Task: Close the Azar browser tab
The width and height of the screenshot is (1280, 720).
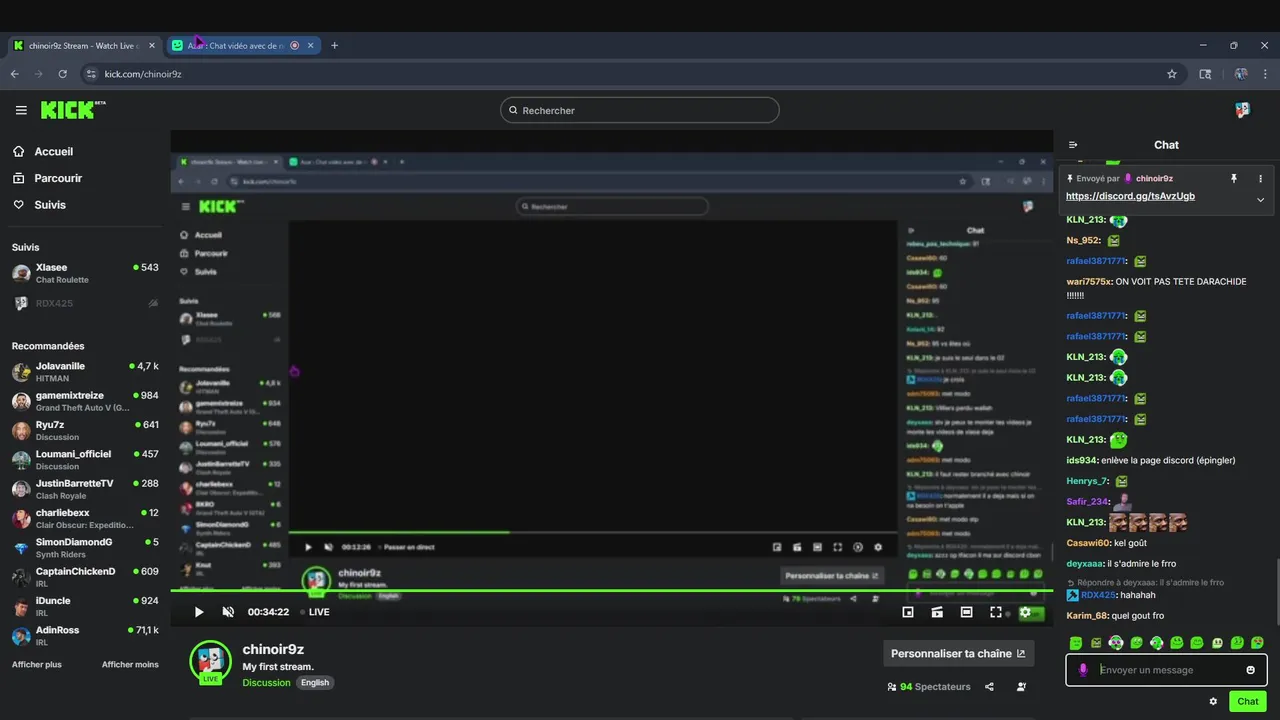Action: tap(310, 45)
